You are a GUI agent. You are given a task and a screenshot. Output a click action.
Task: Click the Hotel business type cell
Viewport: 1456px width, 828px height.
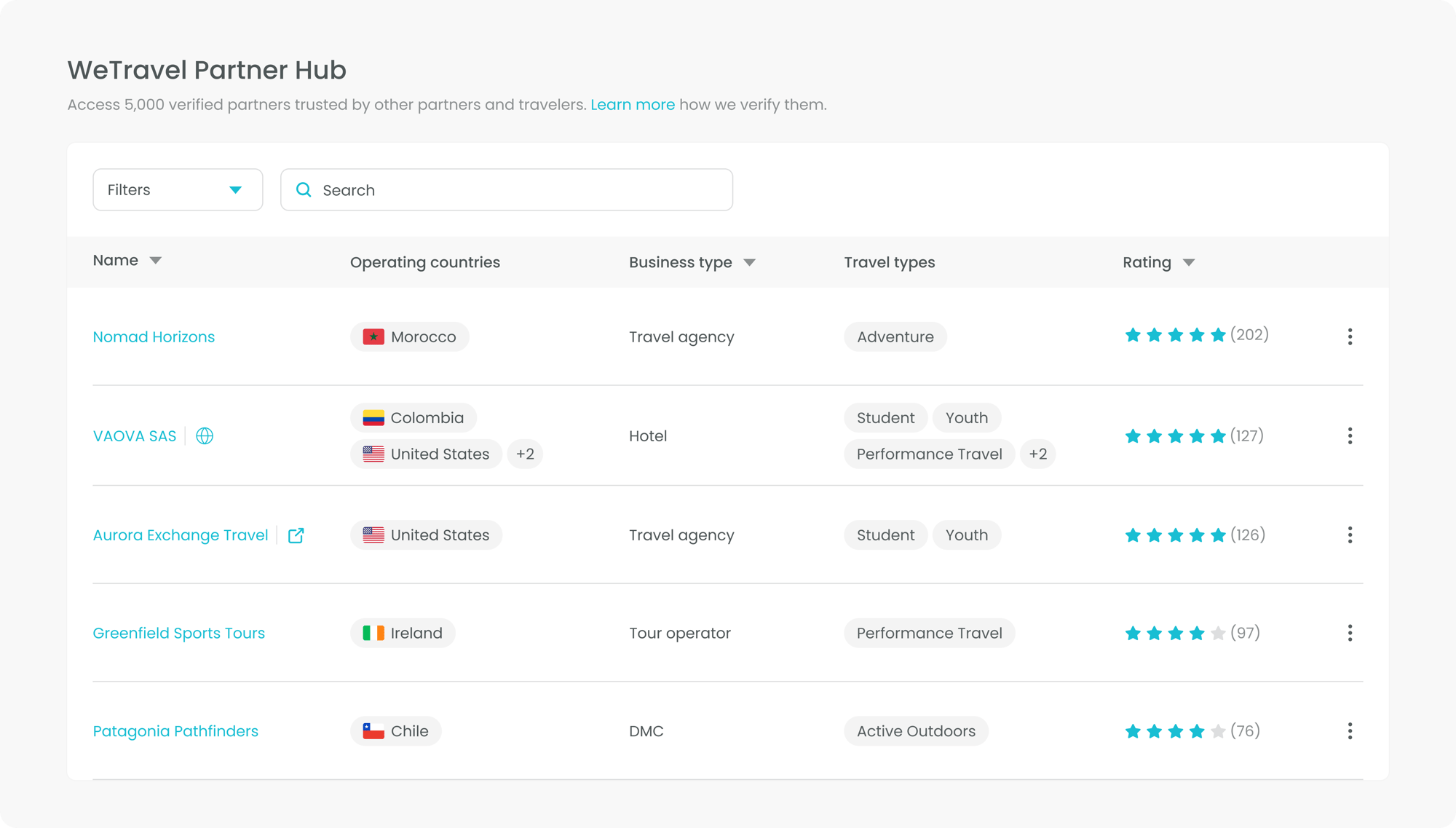pyautogui.click(x=648, y=436)
